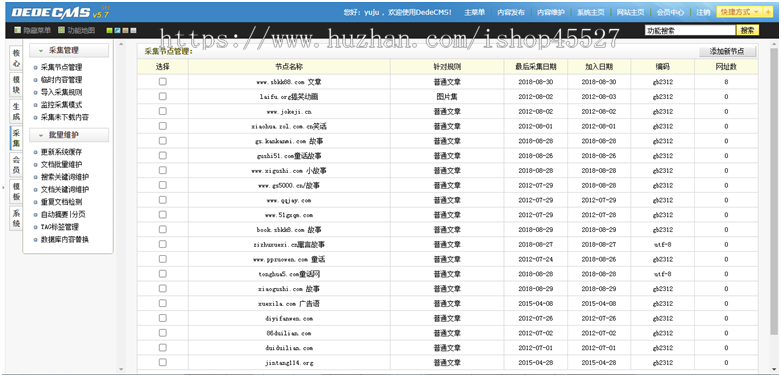Pick the gray theme color swatch
The height and width of the screenshot is (377, 781).
(133, 30)
